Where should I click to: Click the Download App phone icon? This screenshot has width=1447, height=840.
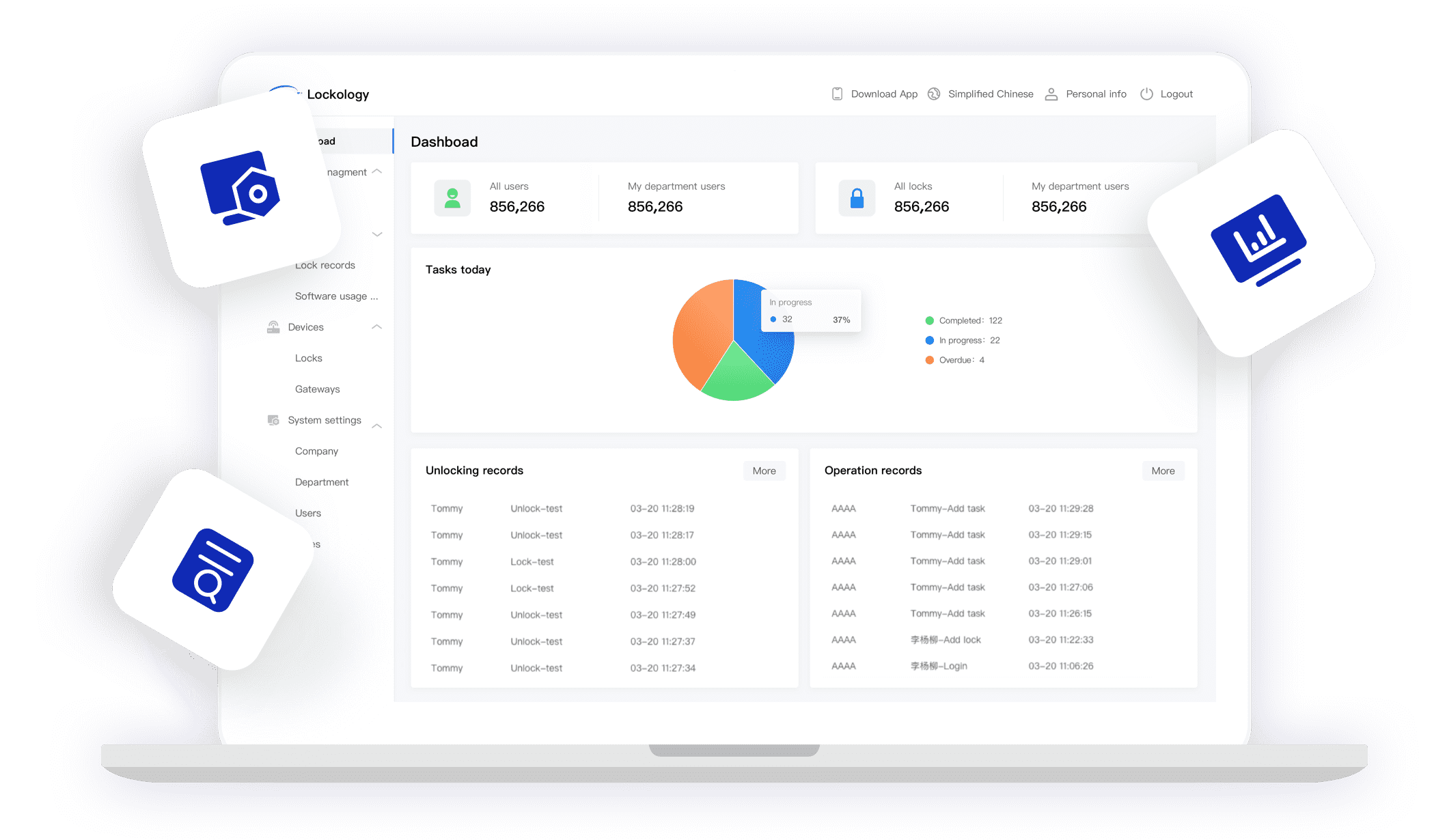click(x=837, y=94)
